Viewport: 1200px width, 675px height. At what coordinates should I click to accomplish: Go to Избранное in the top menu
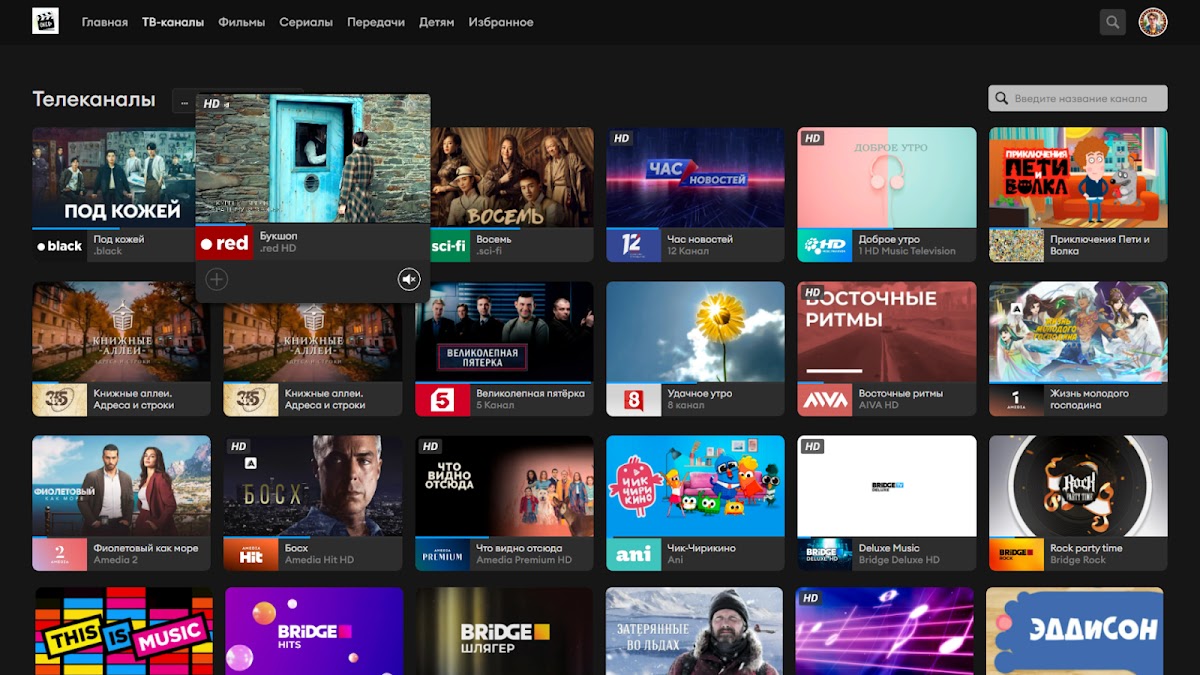click(x=500, y=22)
